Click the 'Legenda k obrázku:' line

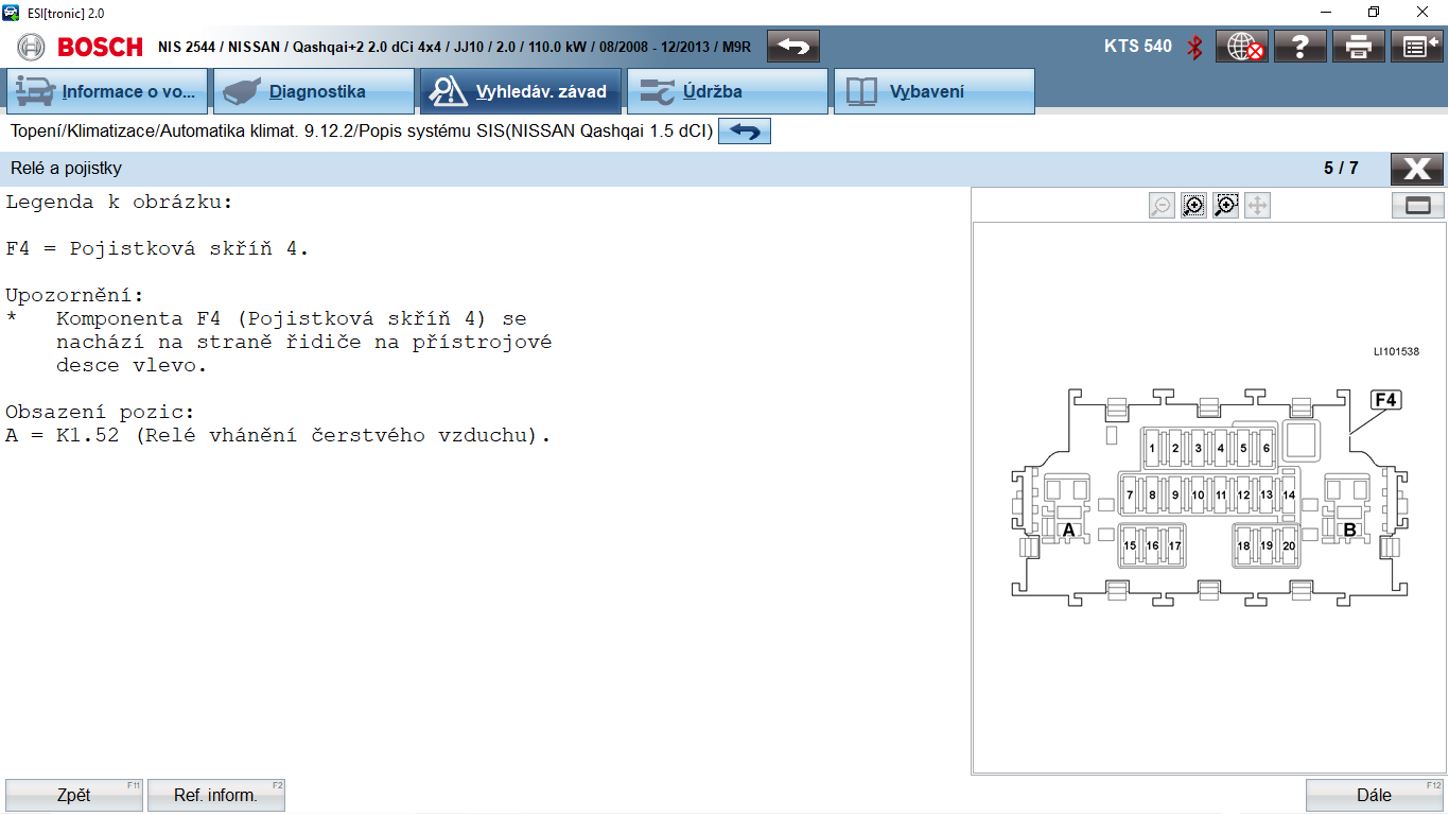pos(119,202)
